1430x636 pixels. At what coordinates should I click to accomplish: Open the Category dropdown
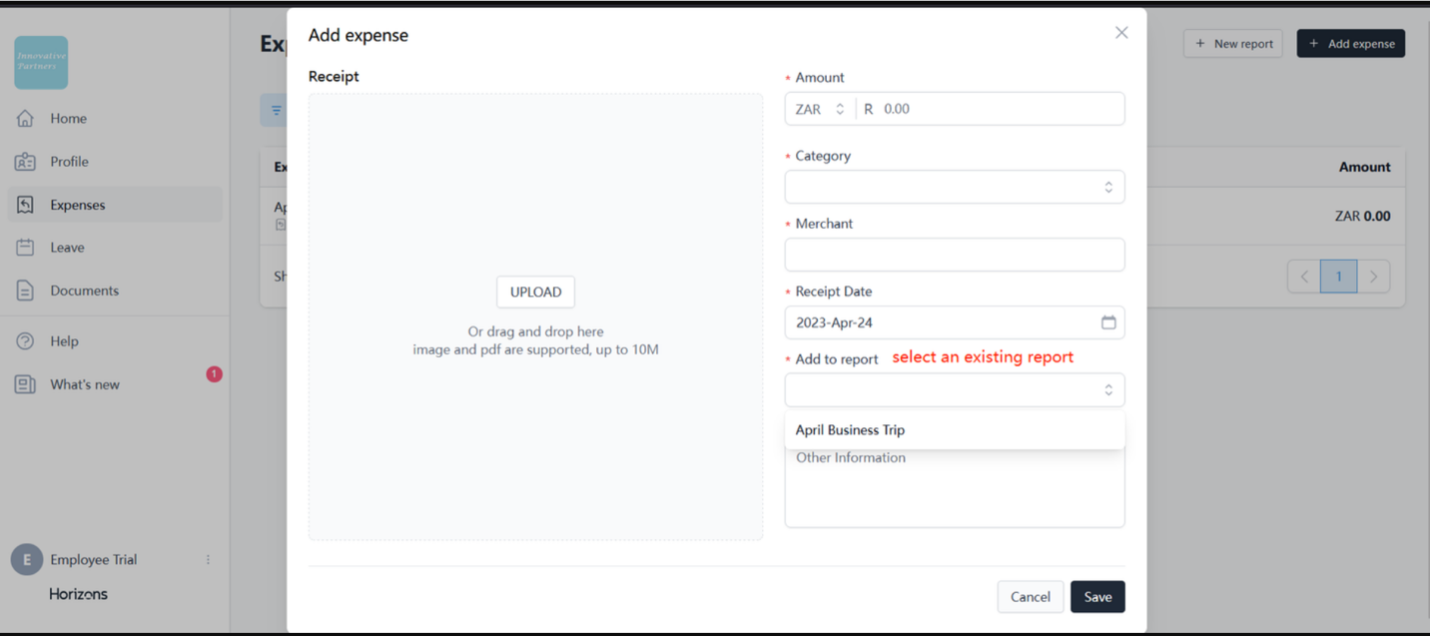[x=954, y=187]
